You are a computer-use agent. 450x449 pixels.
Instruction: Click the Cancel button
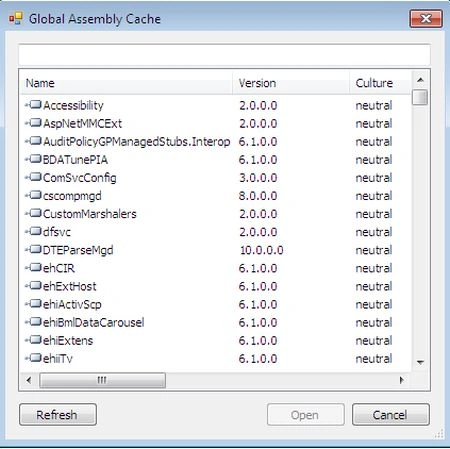pos(391,415)
